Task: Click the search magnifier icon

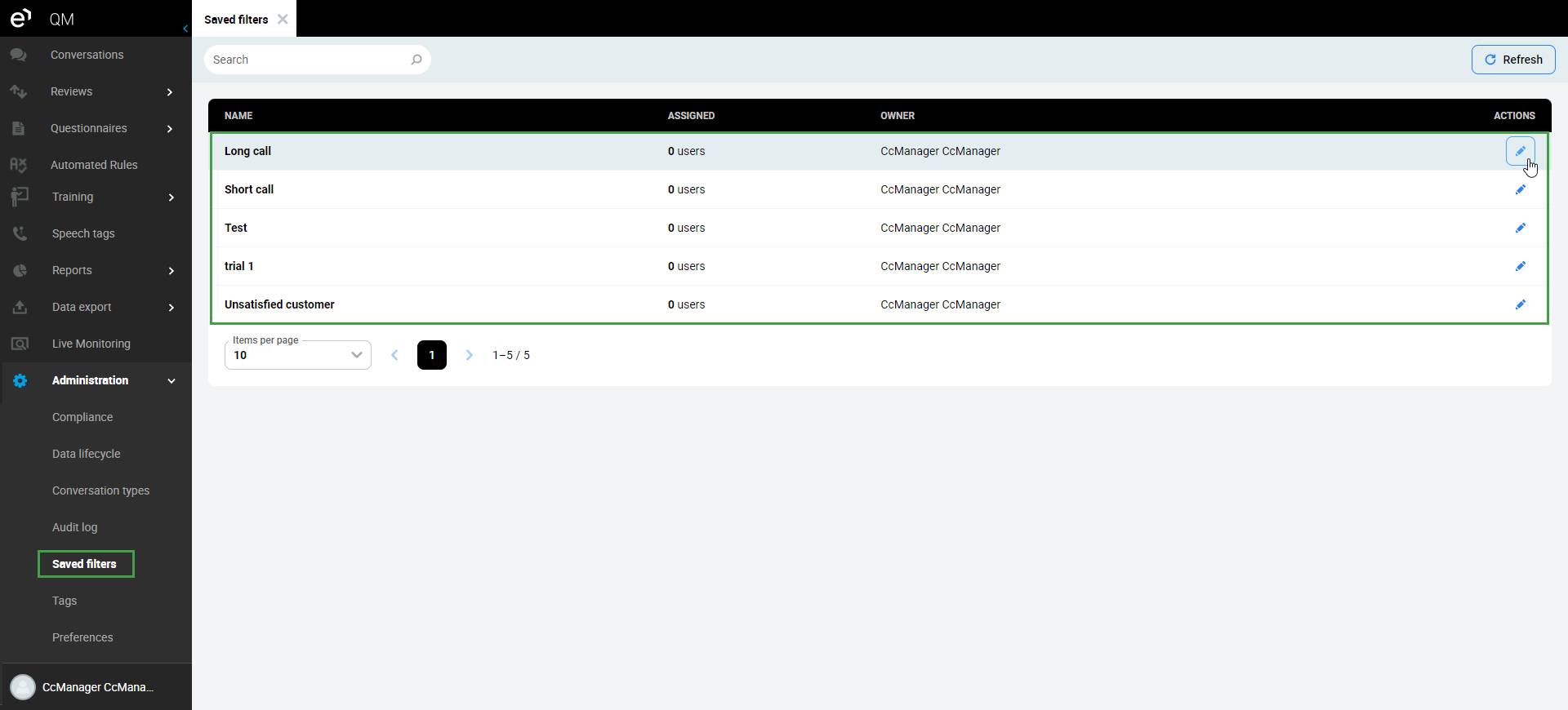Action: (416, 60)
